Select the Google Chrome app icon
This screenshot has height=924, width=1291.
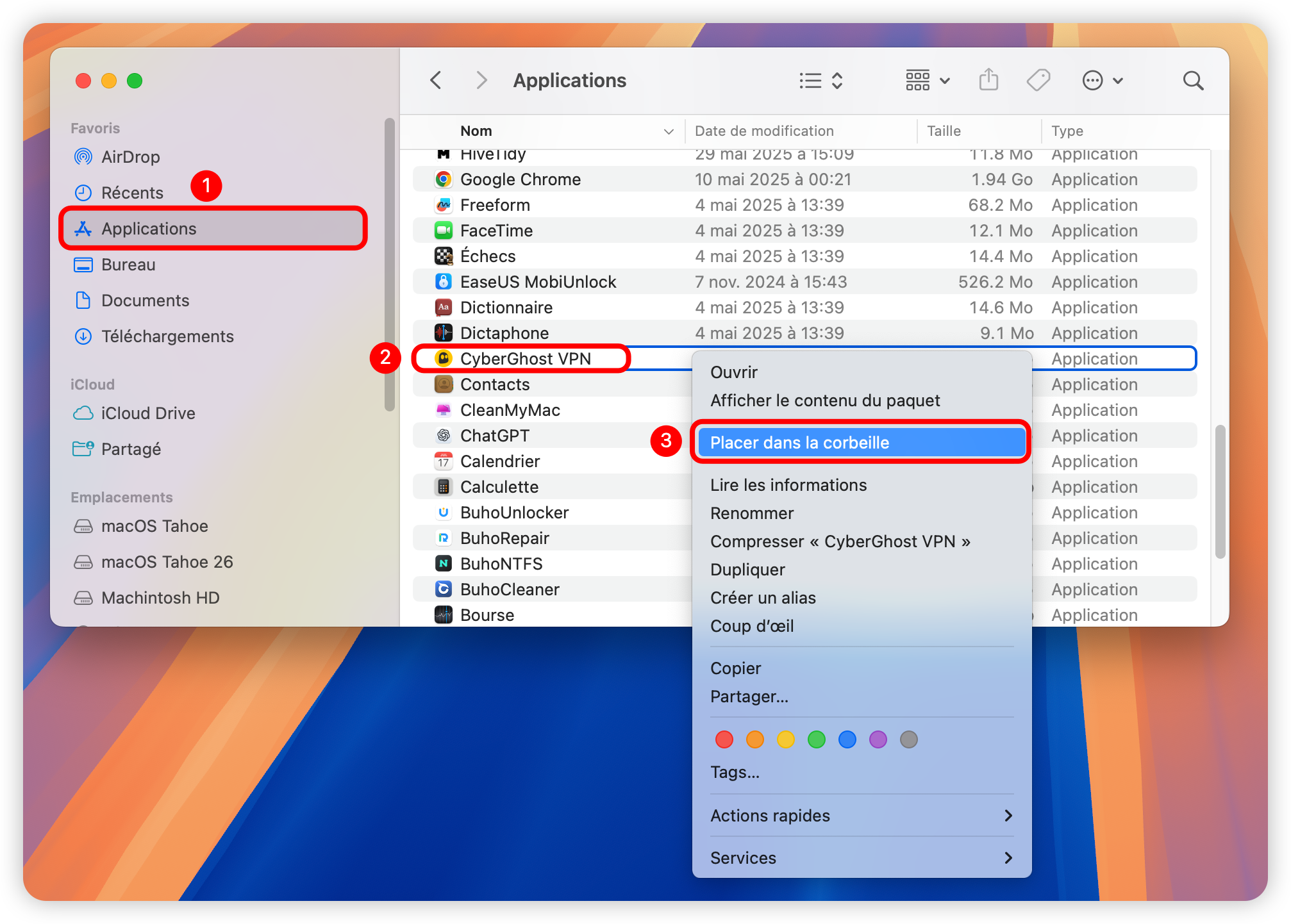click(443, 179)
